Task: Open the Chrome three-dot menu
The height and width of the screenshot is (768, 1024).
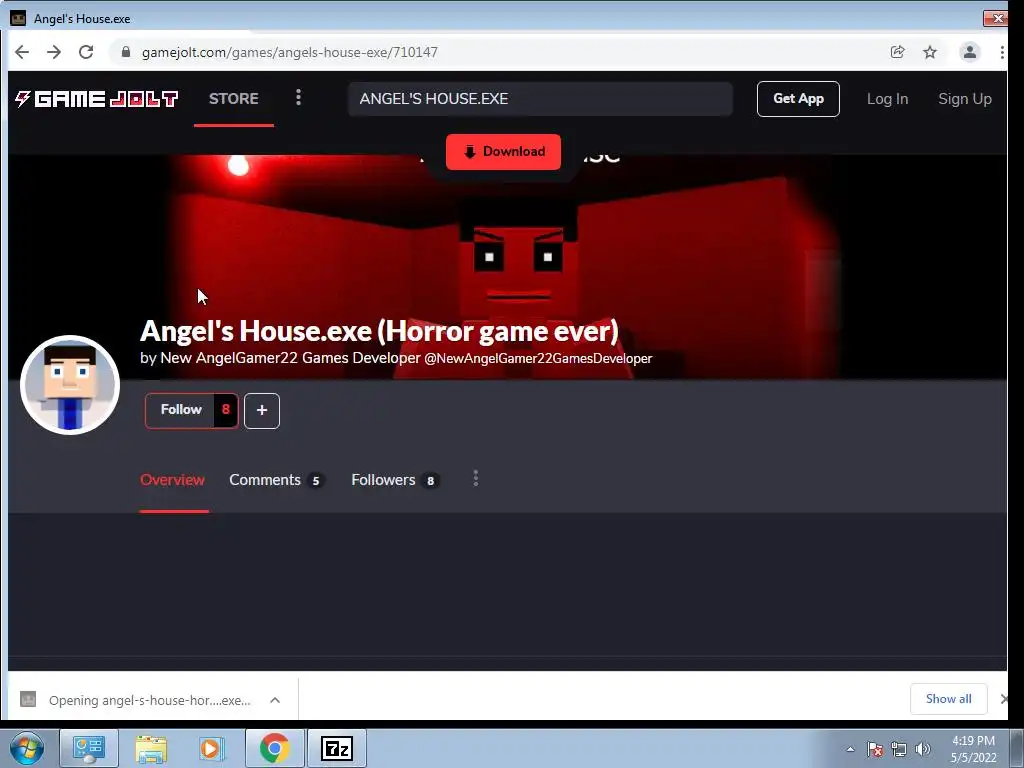Action: (x=1002, y=52)
